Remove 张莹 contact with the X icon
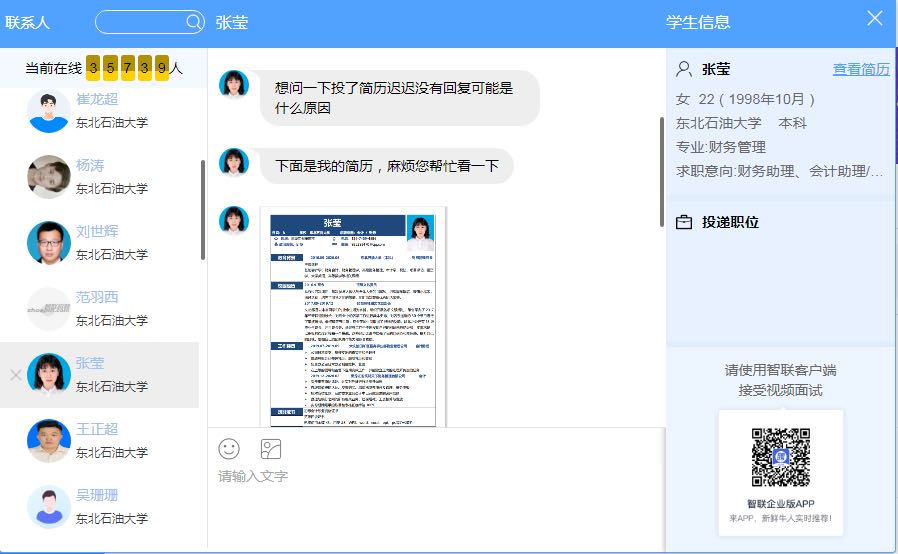 tap(15, 375)
